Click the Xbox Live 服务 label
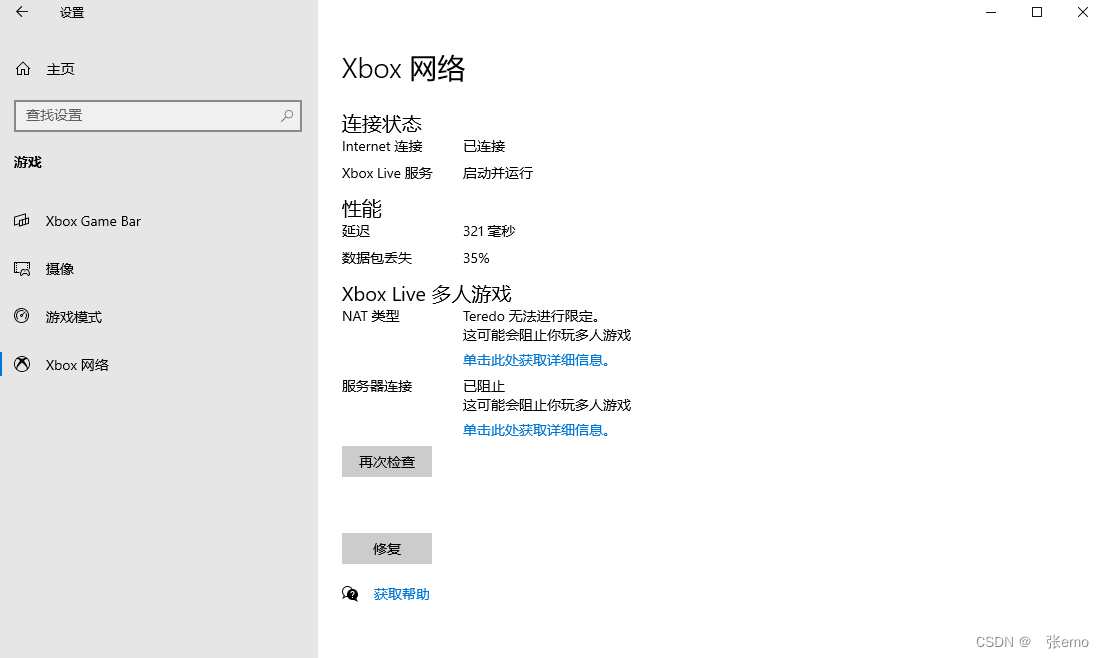 tap(387, 173)
